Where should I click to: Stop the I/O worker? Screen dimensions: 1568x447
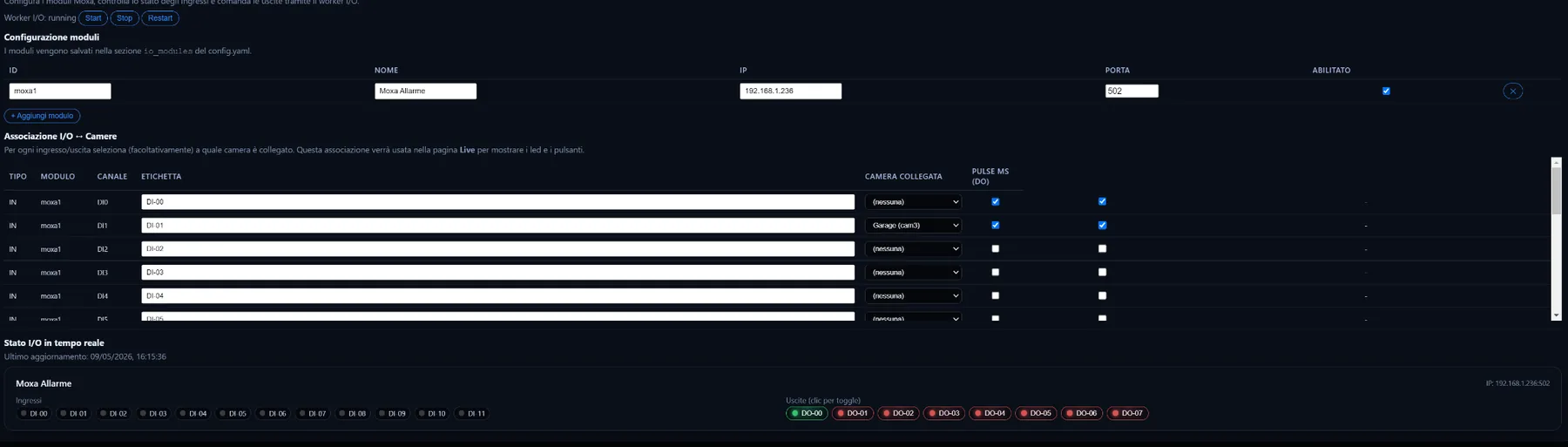(125, 18)
